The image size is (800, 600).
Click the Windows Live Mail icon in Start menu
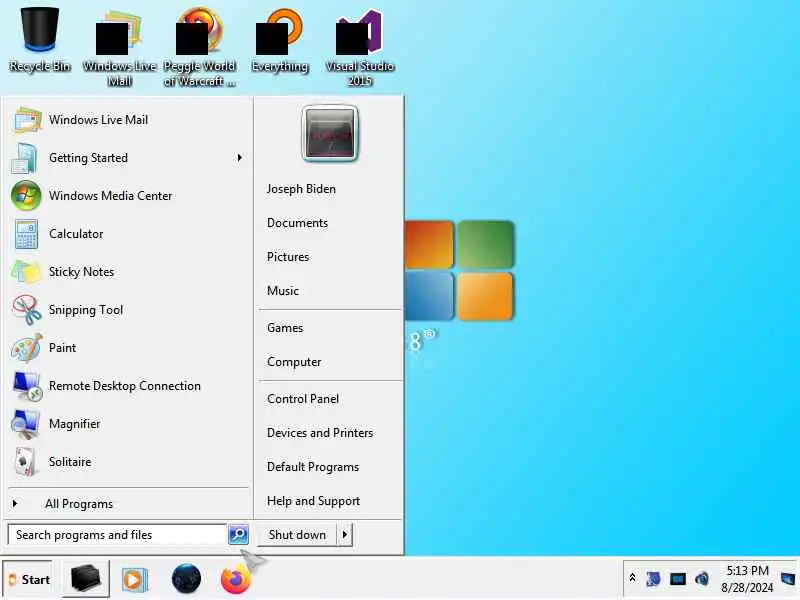pos(27,120)
